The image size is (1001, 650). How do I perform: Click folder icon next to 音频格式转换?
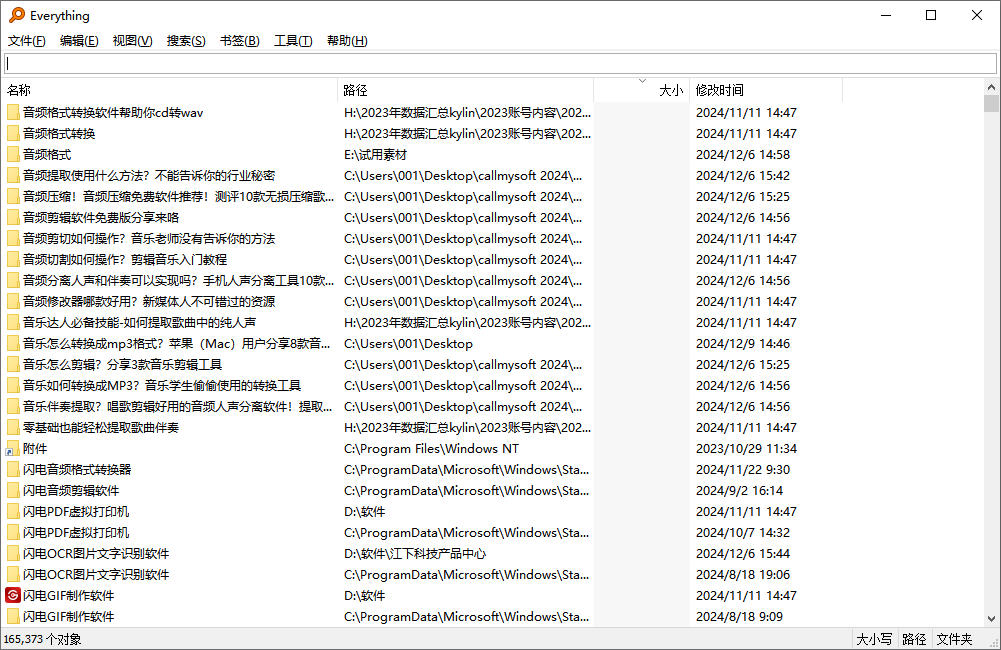click(13, 134)
